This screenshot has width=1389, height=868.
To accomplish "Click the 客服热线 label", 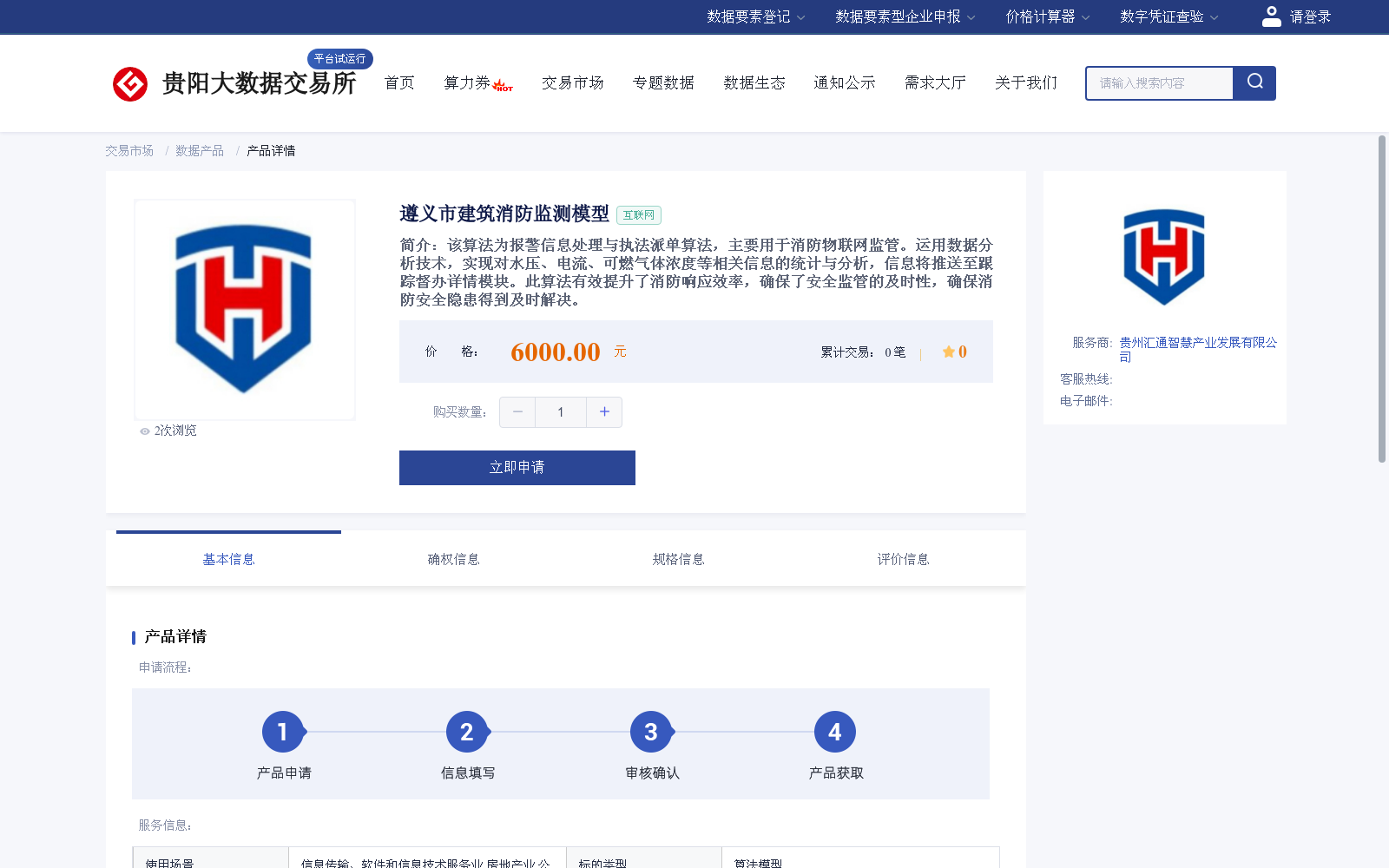I will coord(1086,379).
